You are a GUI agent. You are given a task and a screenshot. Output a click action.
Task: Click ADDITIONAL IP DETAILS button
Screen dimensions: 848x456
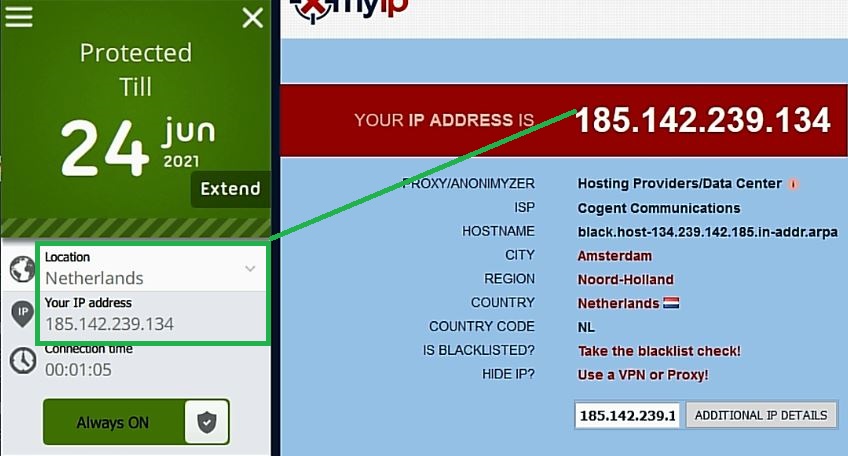point(761,415)
